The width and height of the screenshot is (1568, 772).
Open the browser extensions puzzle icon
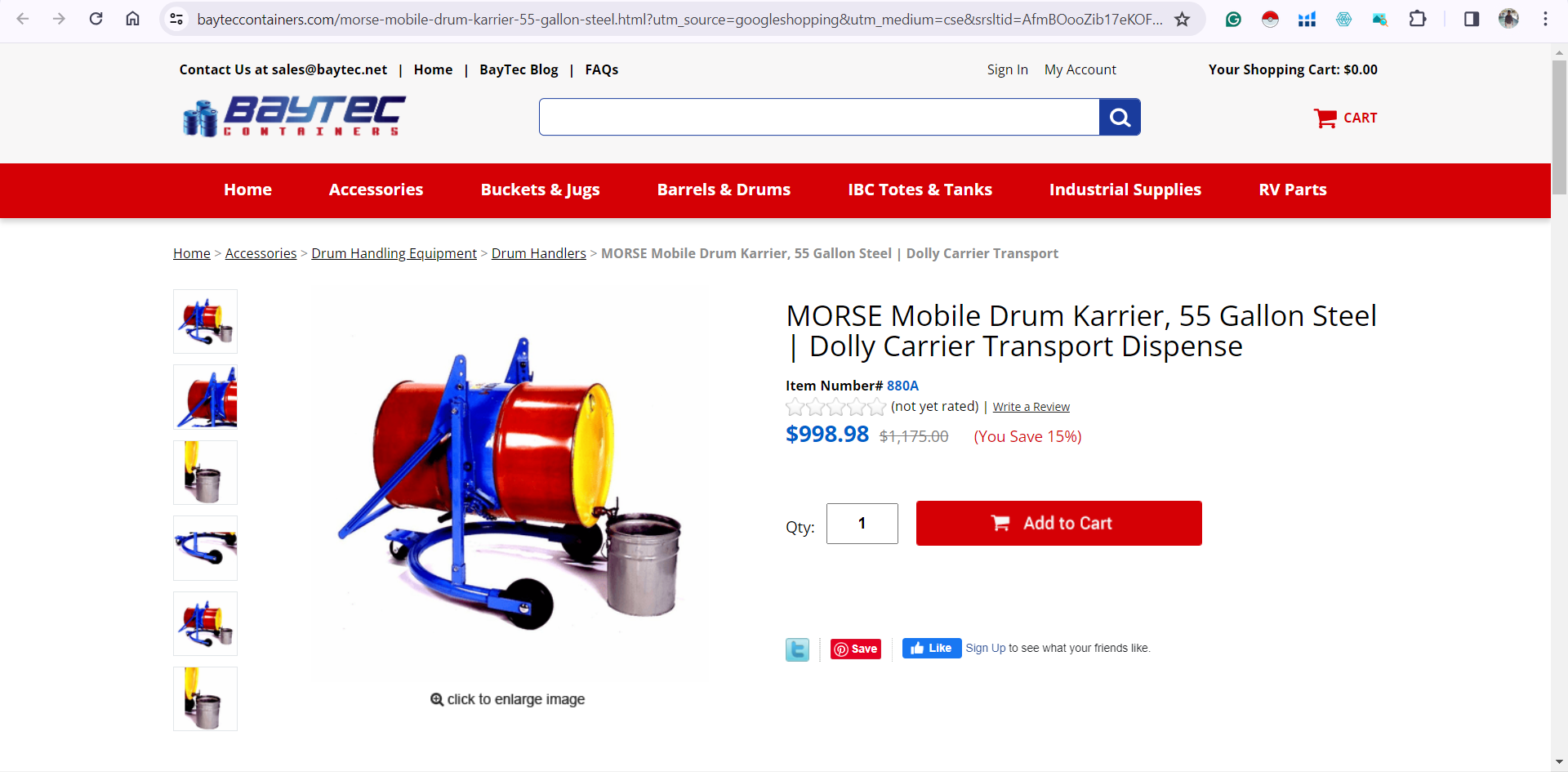pyautogui.click(x=1418, y=19)
